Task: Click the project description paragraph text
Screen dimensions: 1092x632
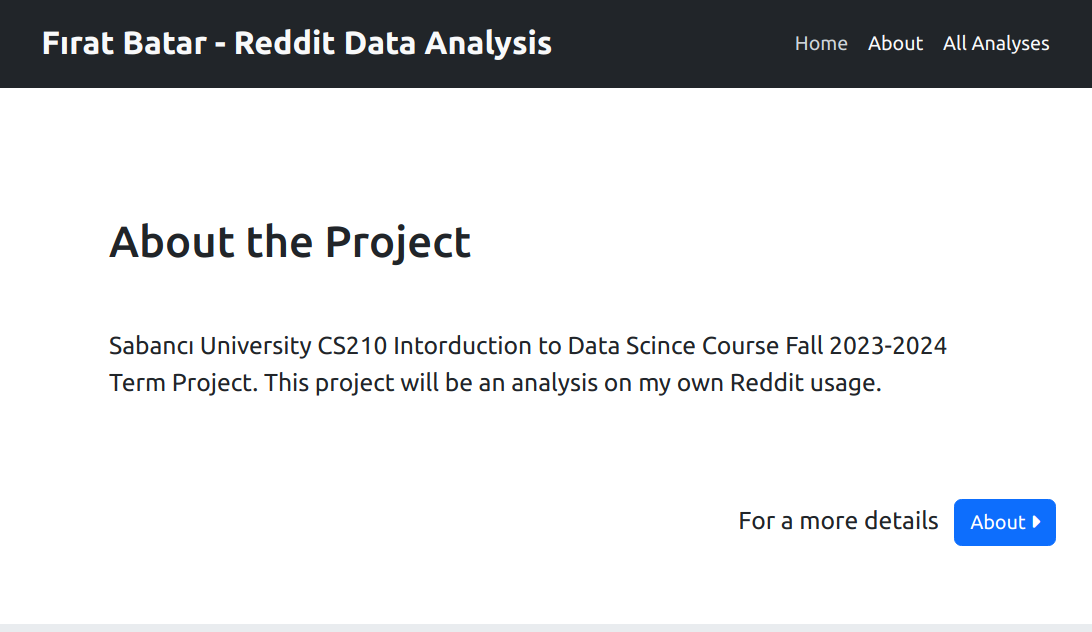Action: 527,364
